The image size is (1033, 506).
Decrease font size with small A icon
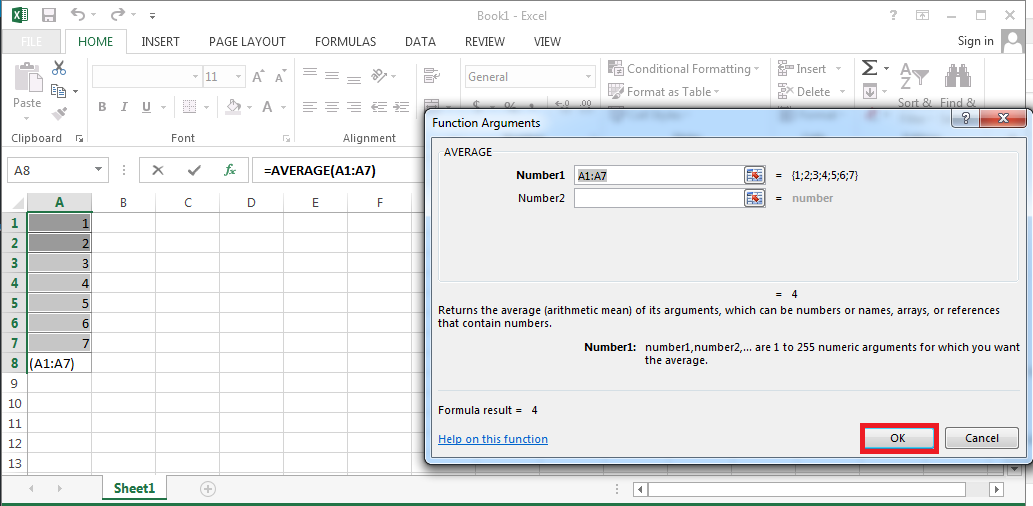(x=280, y=77)
